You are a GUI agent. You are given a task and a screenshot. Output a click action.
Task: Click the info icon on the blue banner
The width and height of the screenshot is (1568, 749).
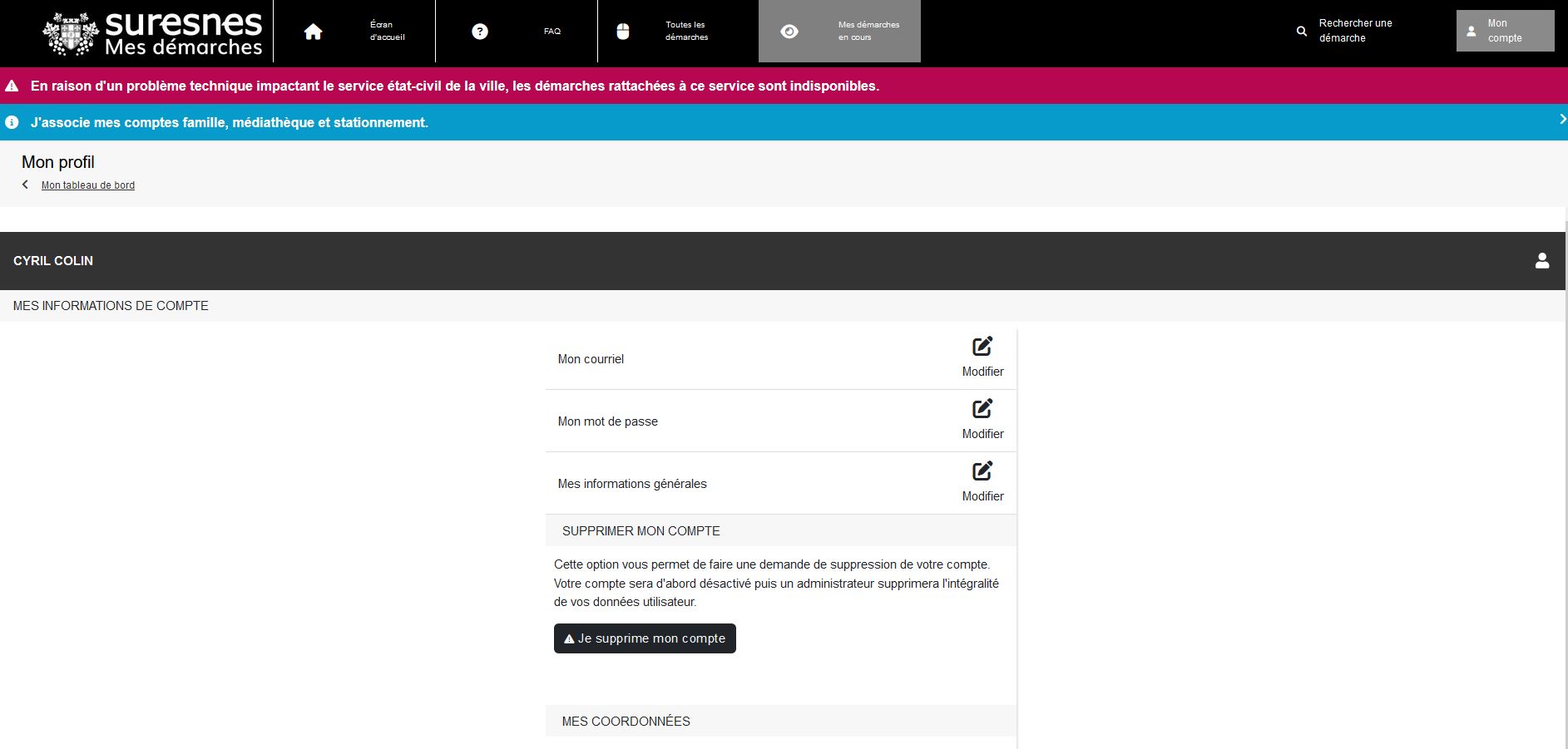click(x=11, y=122)
